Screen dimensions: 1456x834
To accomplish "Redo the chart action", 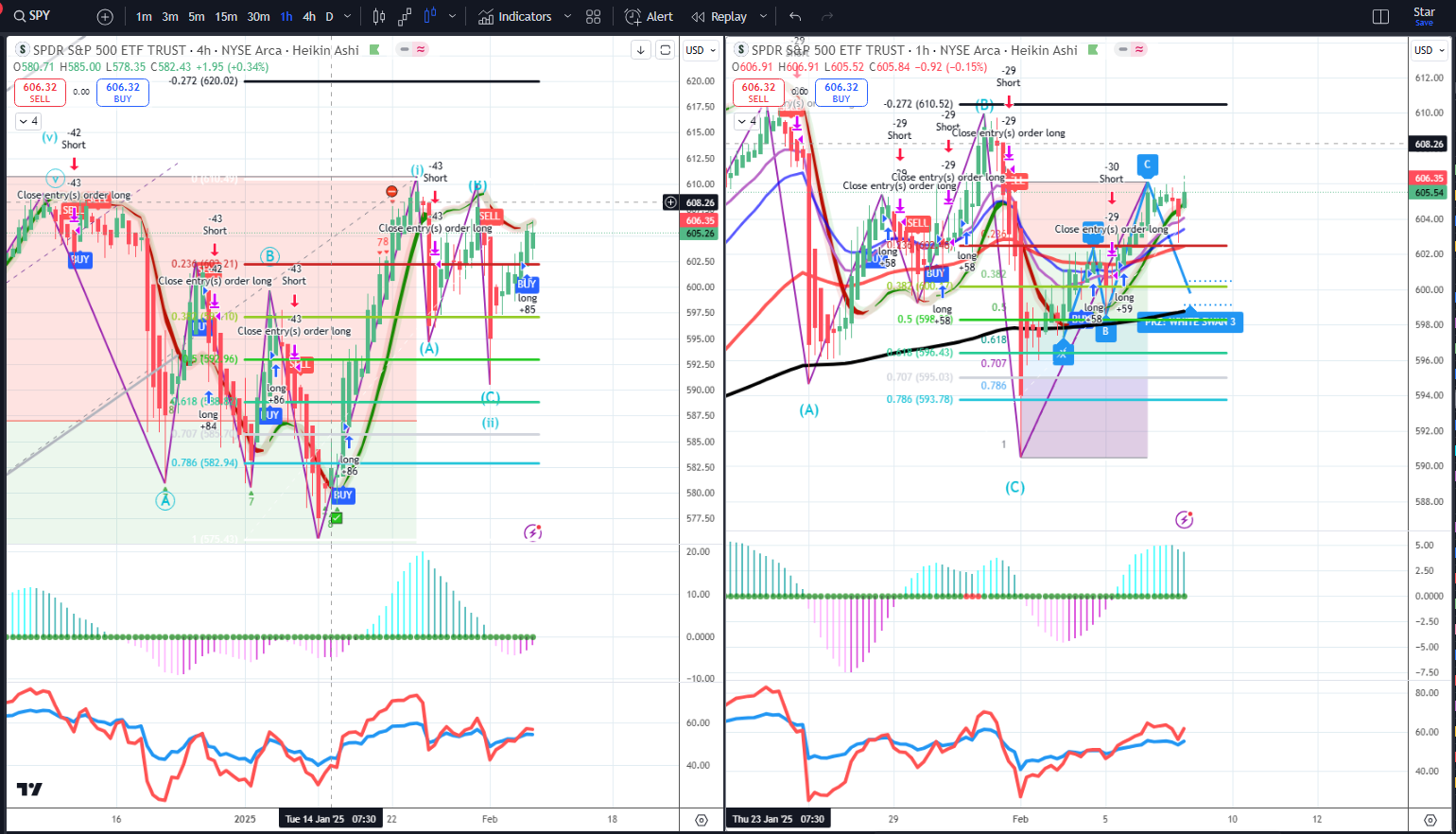I will coord(827,17).
